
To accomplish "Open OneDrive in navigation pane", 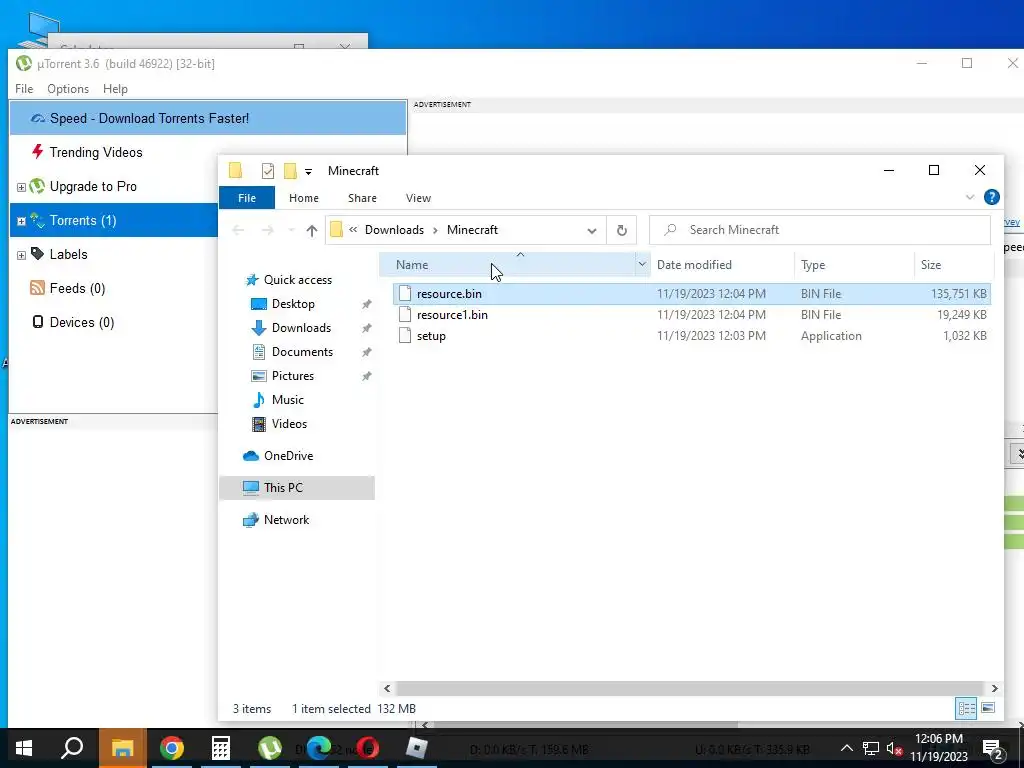I will point(288,456).
